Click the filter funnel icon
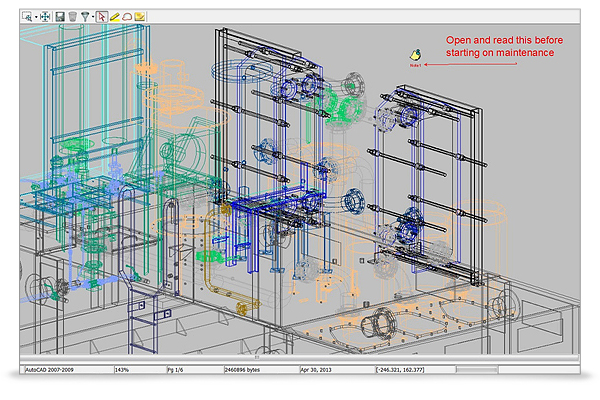The height and width of the screenshot is (400, 600). pyautogui.click(x=85, y=17)
